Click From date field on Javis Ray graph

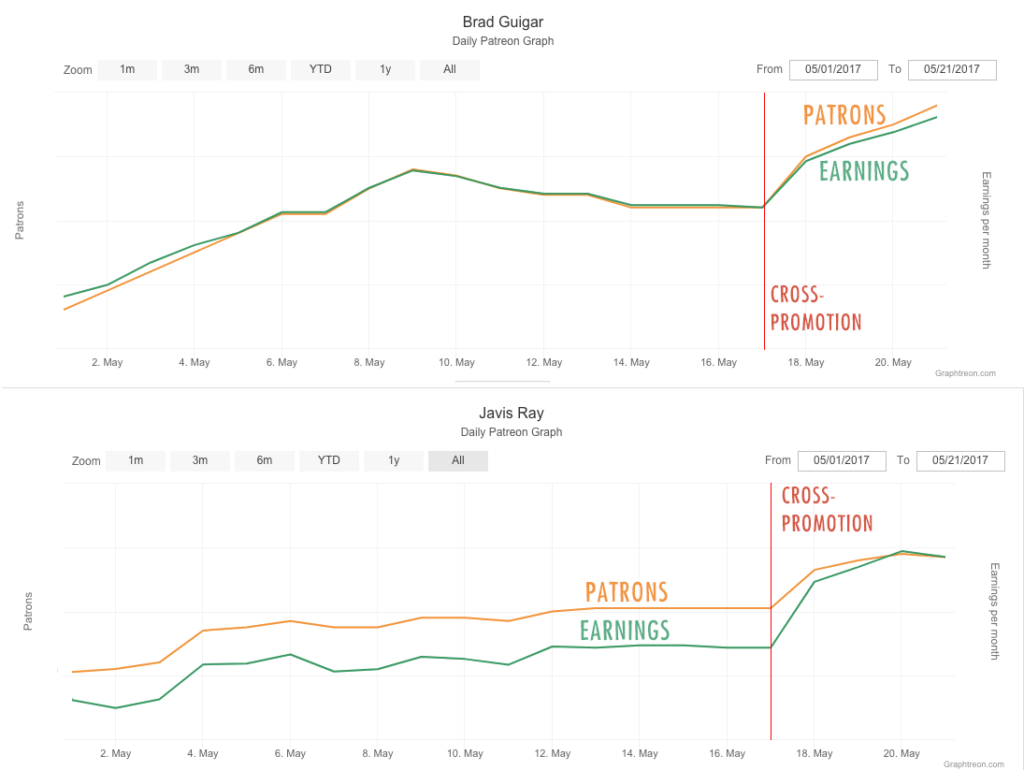[841, 461]
